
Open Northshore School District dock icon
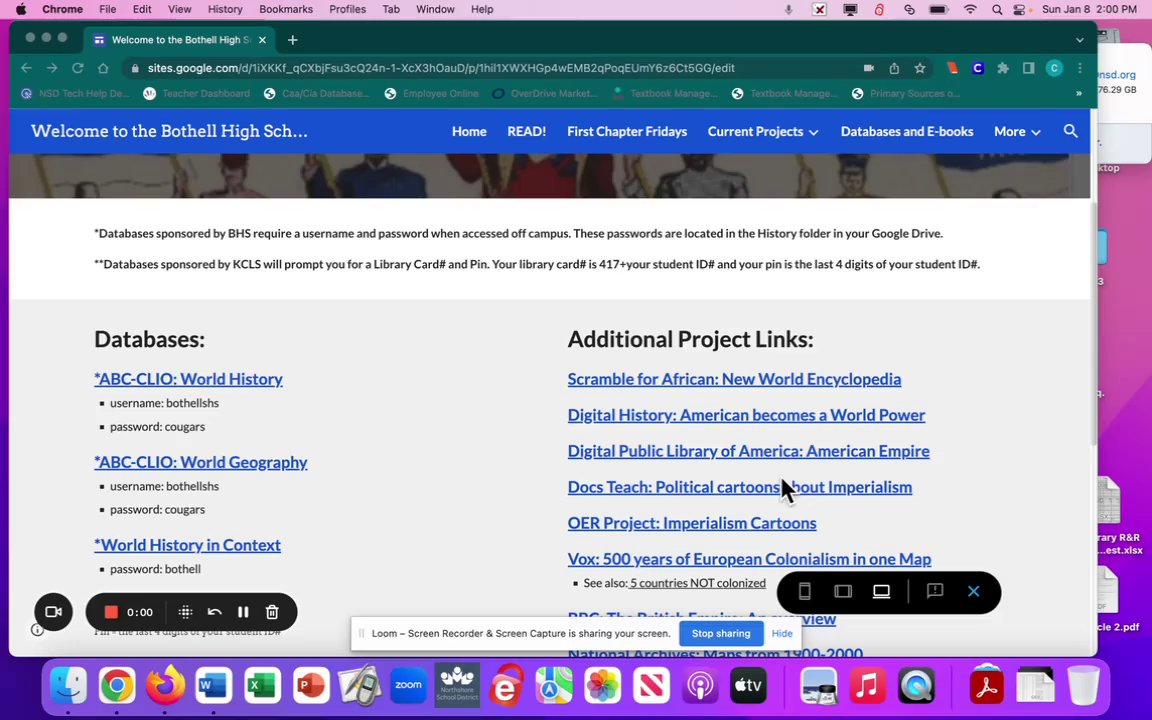pyautogui.click(x=456, y=686)
